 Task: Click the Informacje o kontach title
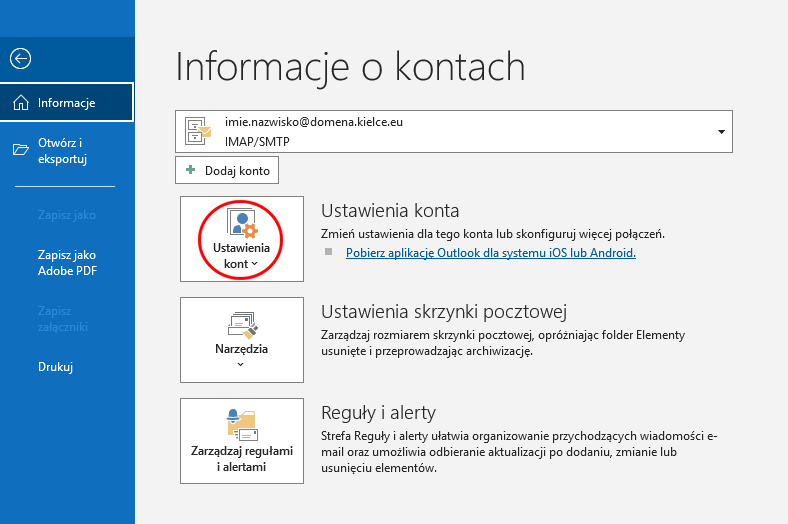coord(350,66)
